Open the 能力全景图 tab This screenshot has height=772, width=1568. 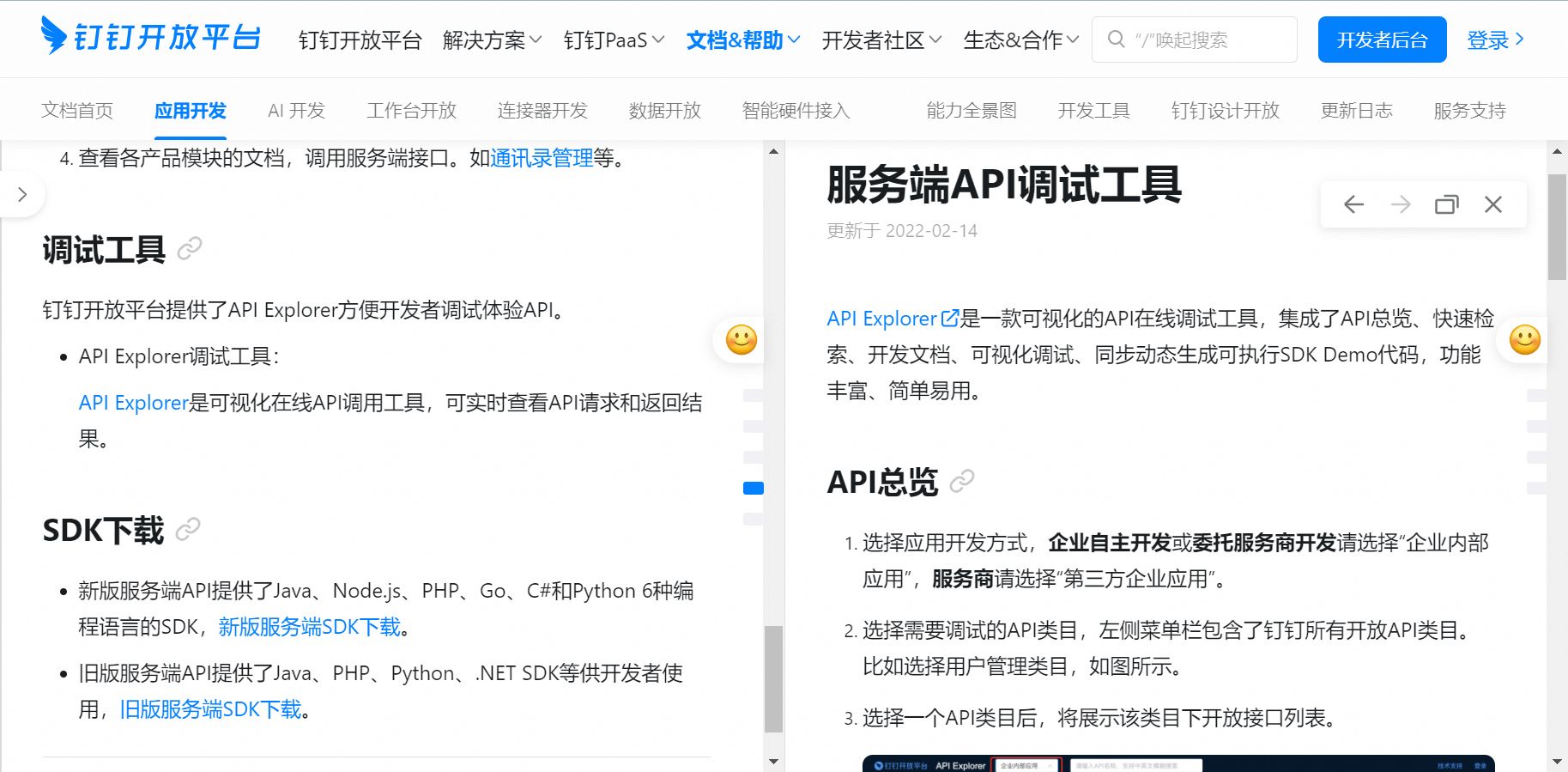(x=972, y=110)
